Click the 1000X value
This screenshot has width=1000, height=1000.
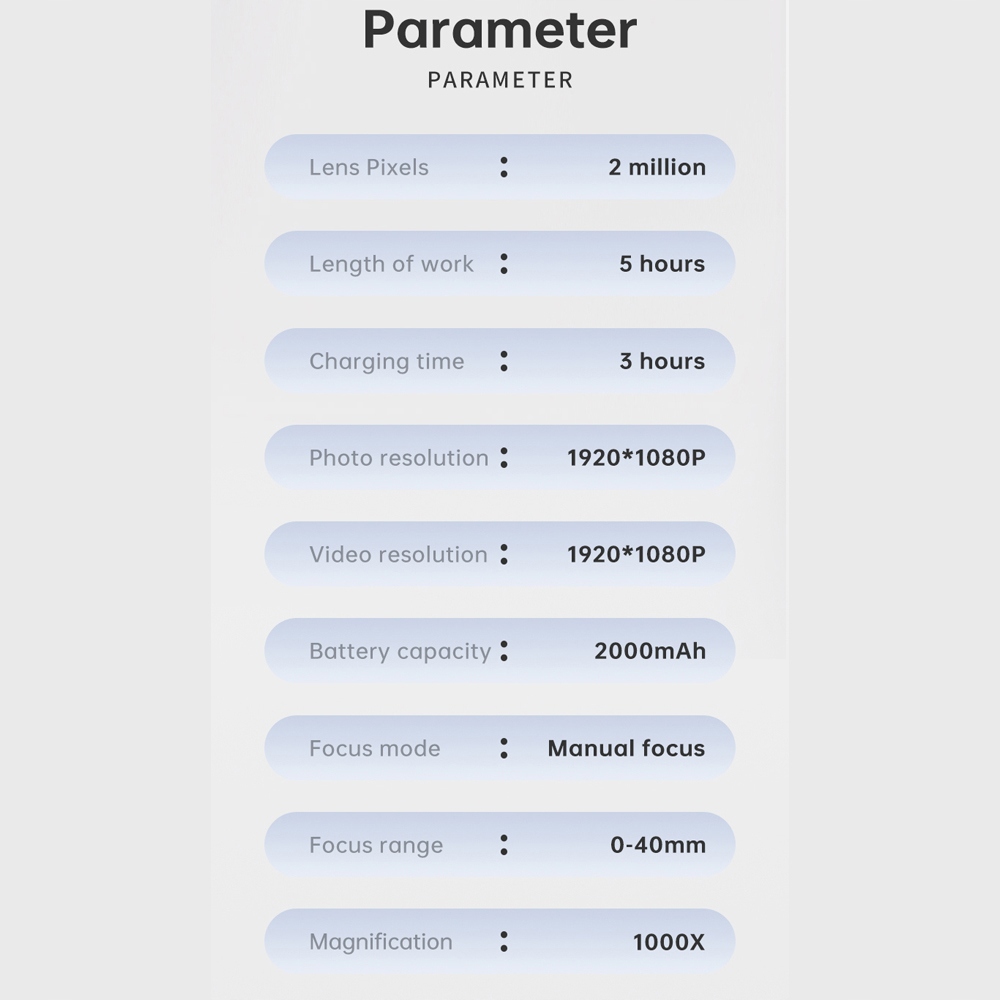pyautogui.click(x=669, y=942)
